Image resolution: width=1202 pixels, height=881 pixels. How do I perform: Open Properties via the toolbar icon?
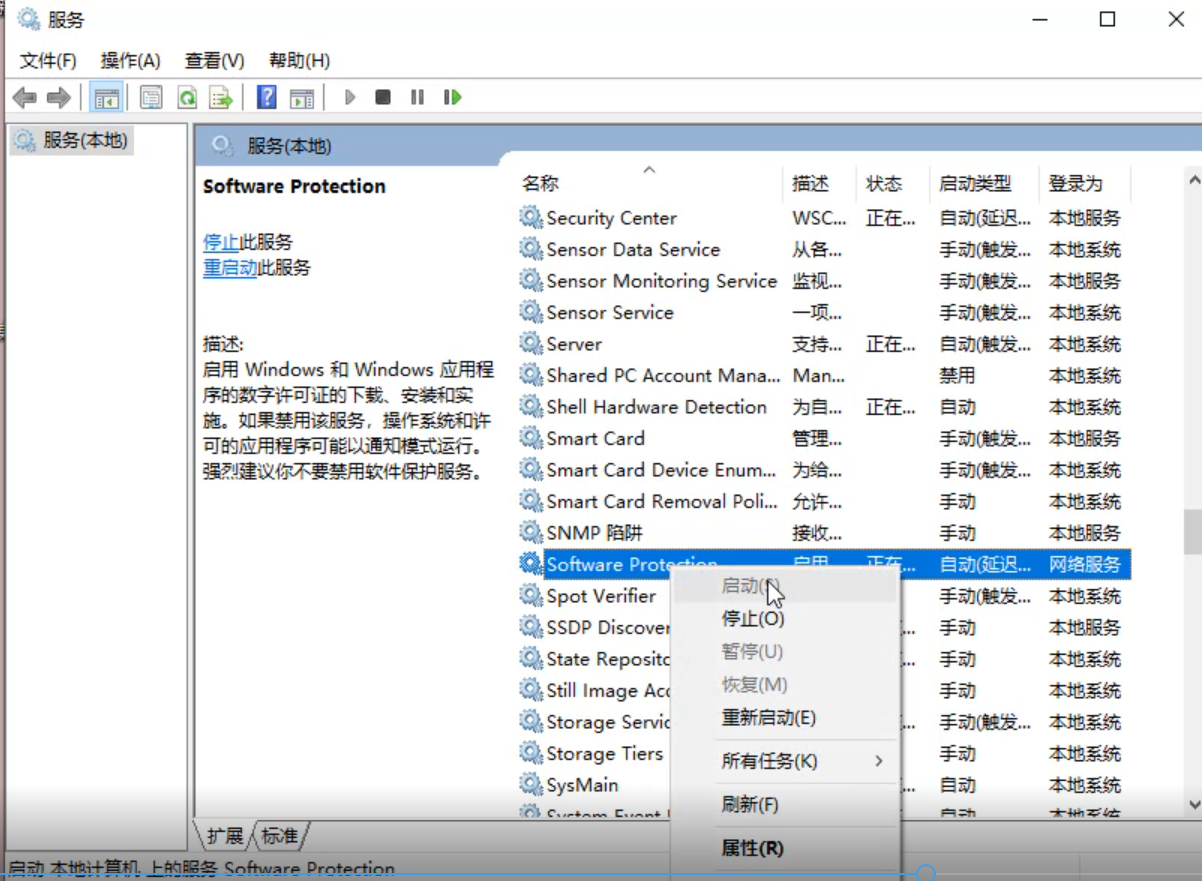(151, 97)
